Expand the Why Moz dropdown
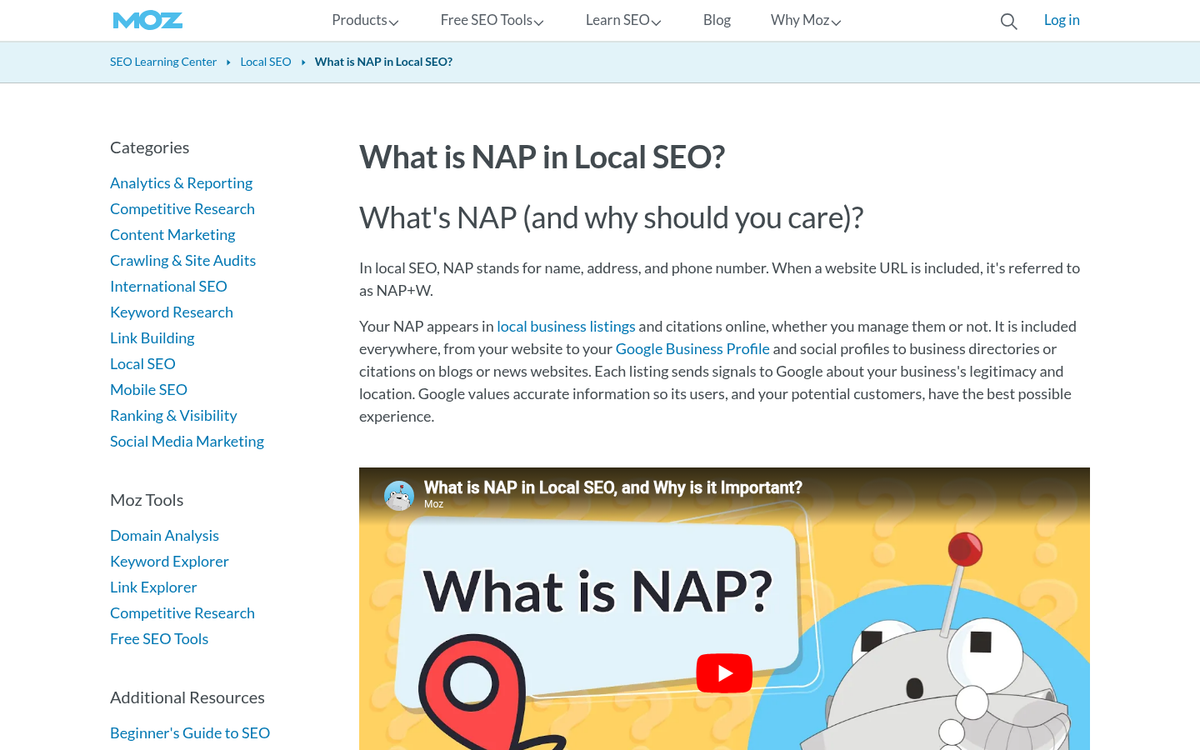1200x750 pixels. tap(805, 20)
